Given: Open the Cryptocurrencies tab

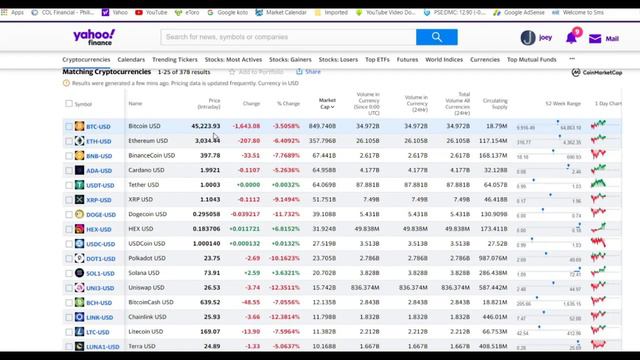Looking at the screenshot, I should (86, 60).
